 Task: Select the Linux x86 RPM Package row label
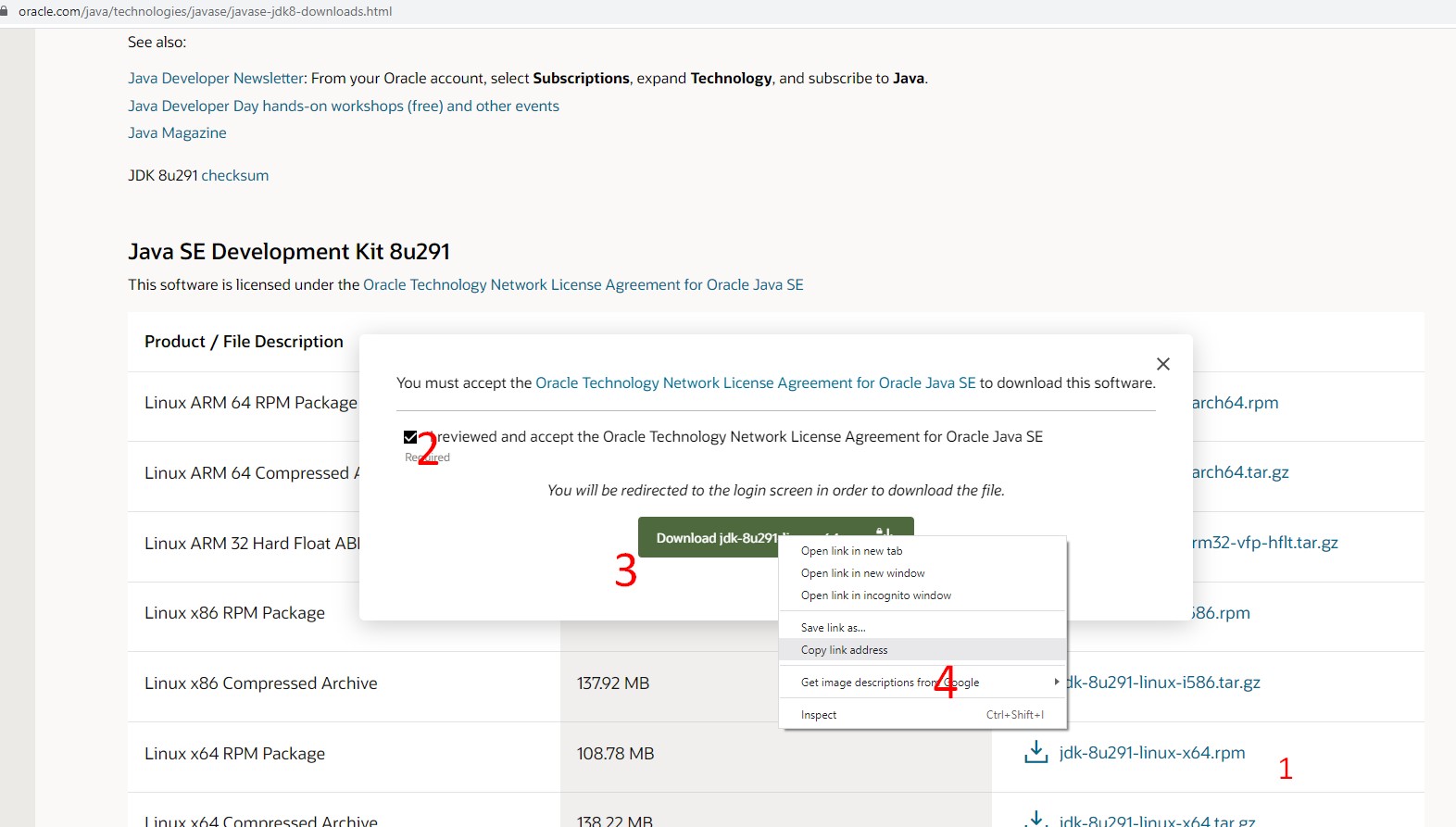[x=235, y=613]
